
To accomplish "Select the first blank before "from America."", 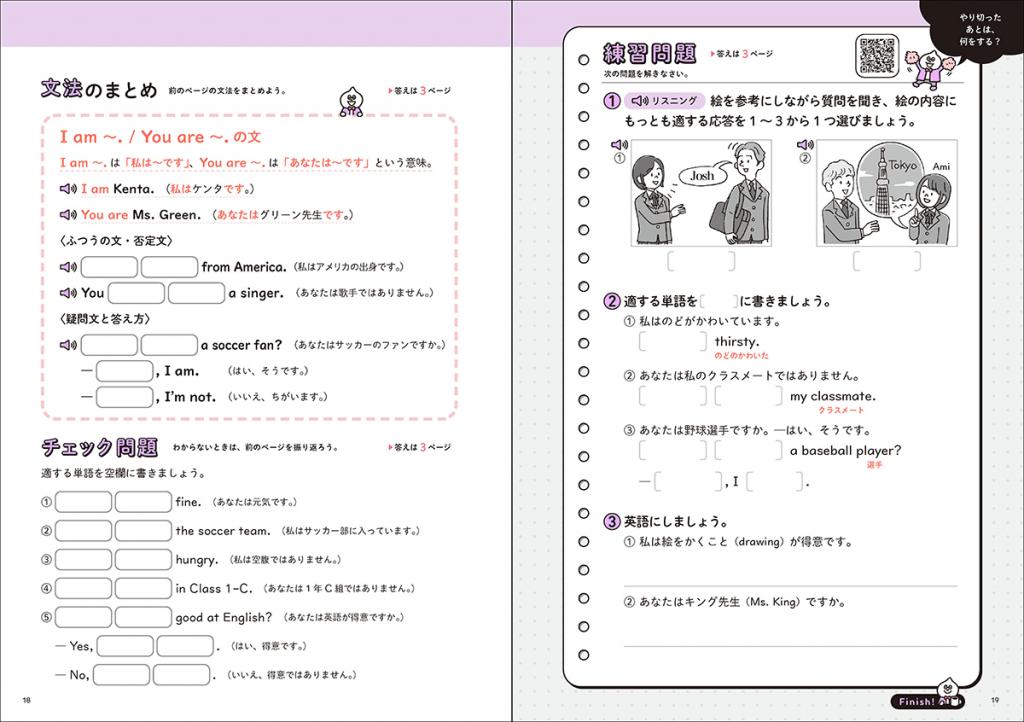I will pos(109,267).
